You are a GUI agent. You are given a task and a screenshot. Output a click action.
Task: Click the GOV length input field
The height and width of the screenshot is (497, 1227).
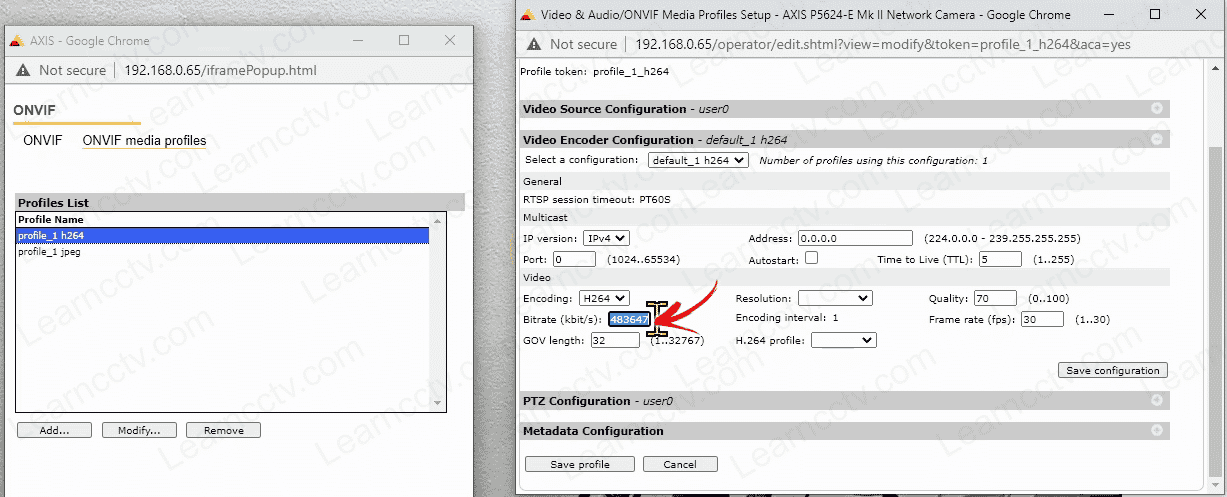(615, 340)
